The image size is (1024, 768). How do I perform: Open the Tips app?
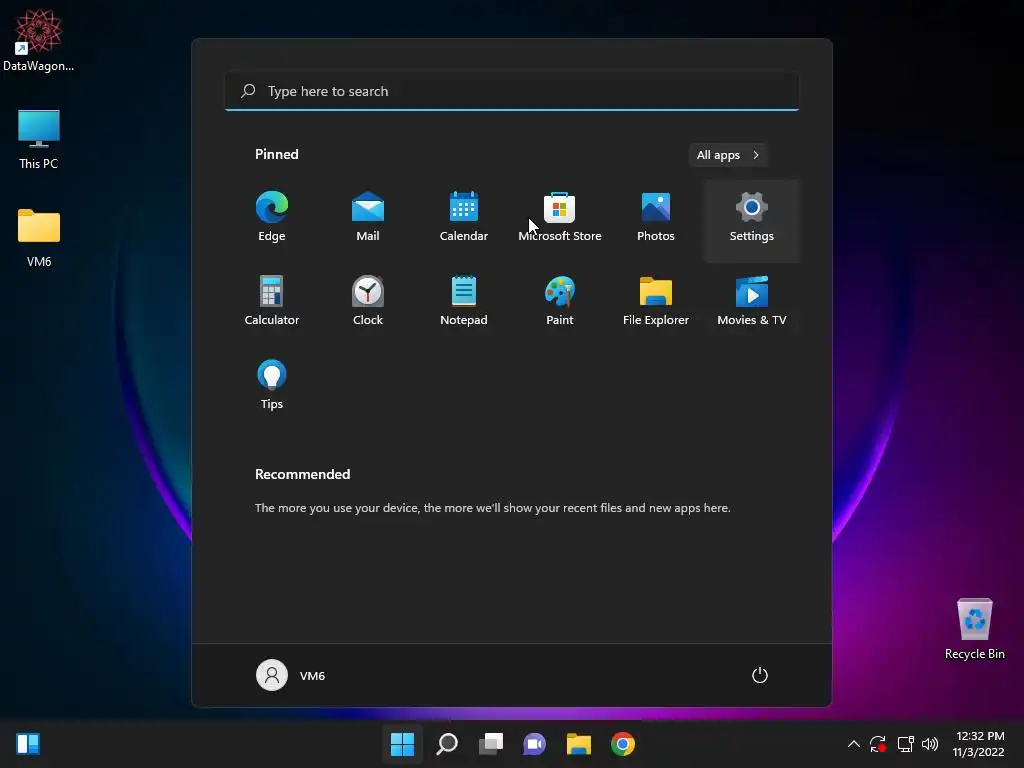click(x=272, y=385)
